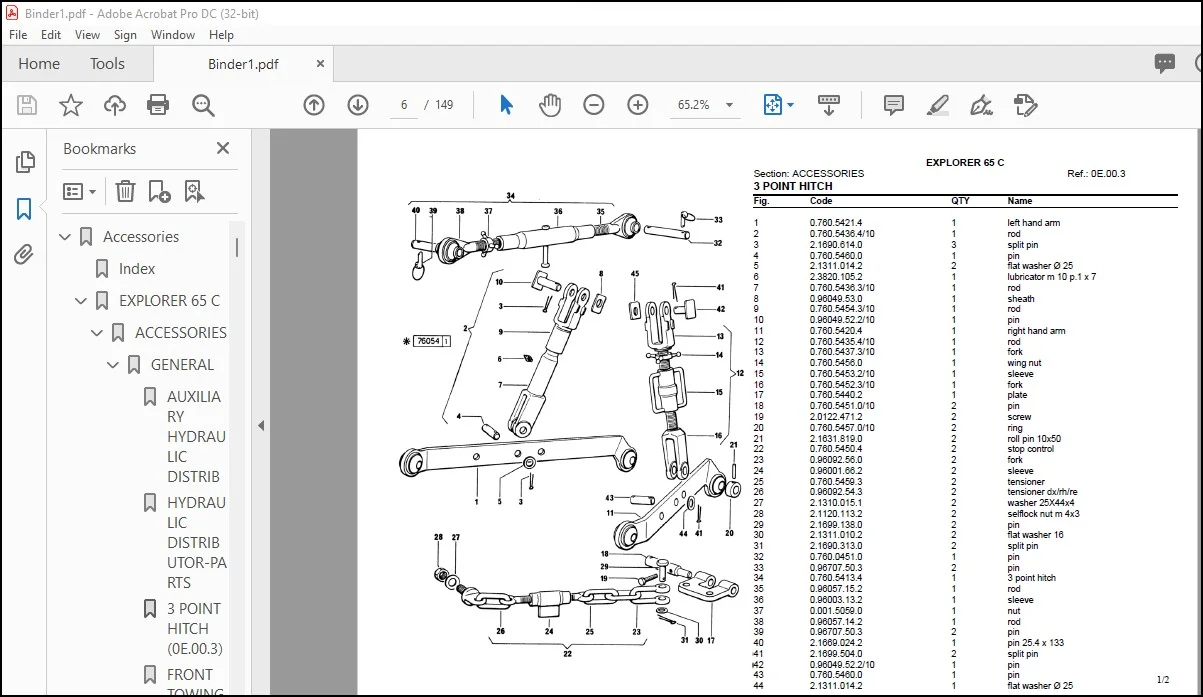Open the comments chat icon at top right
The height and width of the screenshot is (697, 1203).
tap(1165, 64)
